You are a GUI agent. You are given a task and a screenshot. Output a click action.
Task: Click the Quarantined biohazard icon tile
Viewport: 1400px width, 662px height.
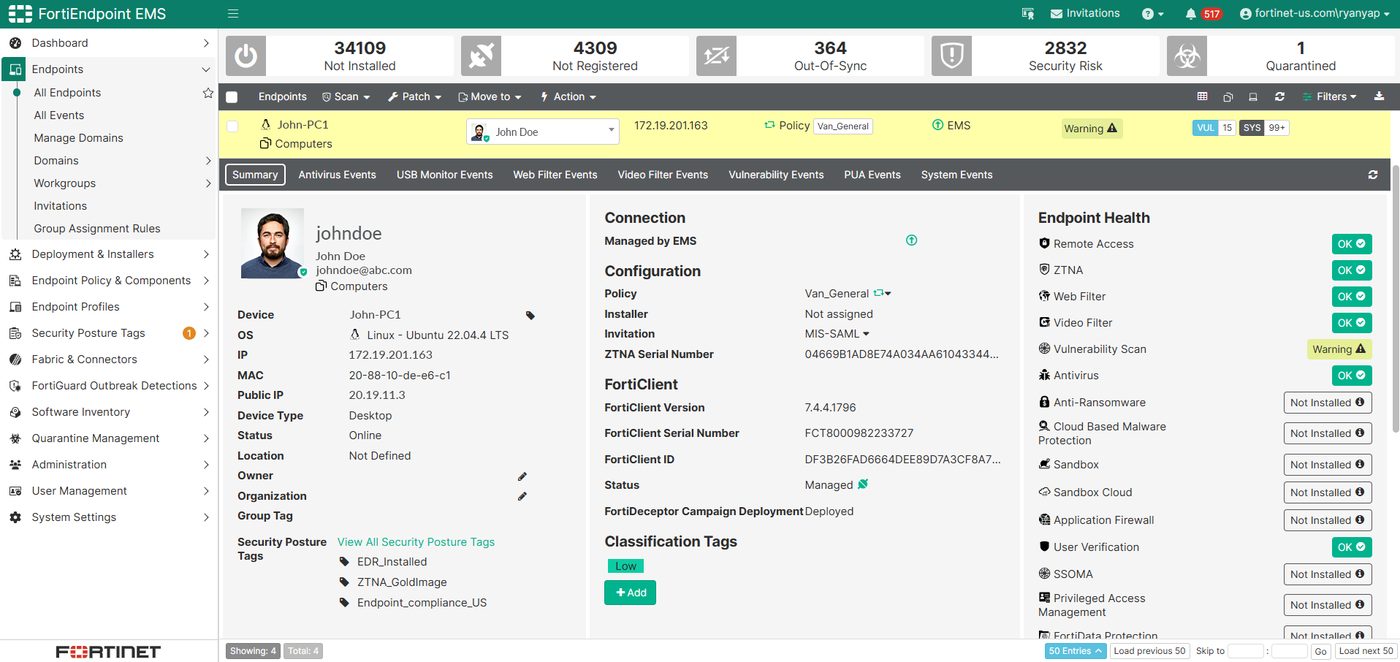pyautogui.click(x=1186, y=57)
